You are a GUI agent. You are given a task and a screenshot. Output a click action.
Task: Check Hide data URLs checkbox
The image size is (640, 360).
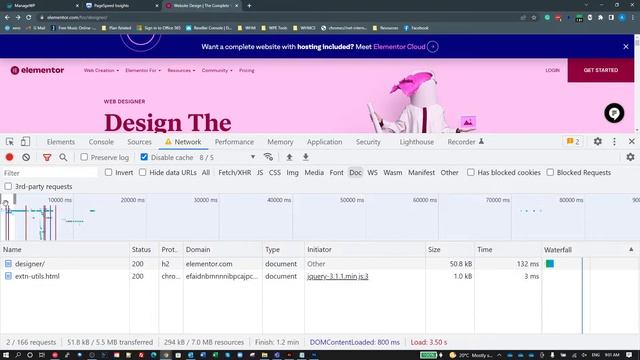coord(142,173)
